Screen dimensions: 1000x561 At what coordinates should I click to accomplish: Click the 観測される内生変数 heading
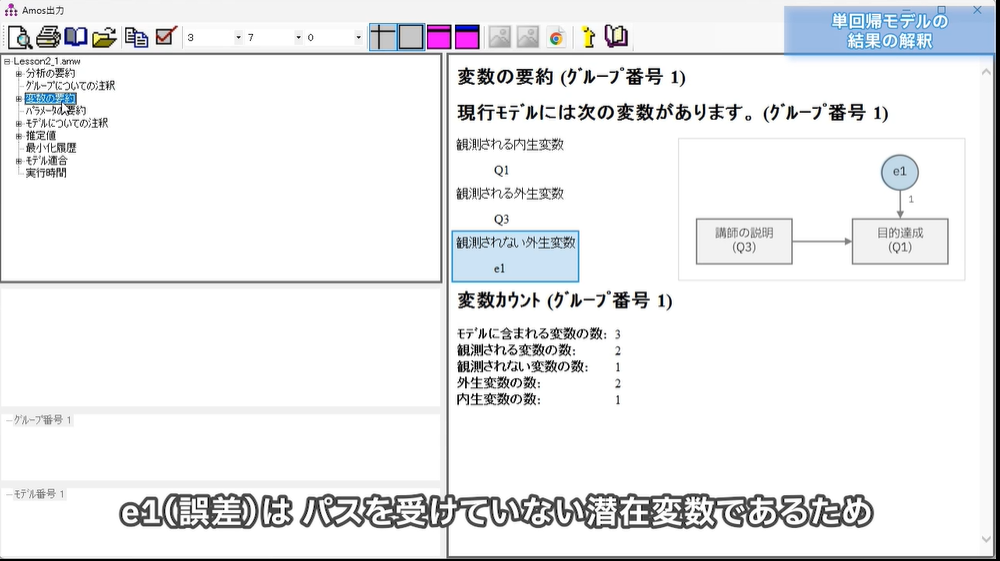click(x=510, y=145)
